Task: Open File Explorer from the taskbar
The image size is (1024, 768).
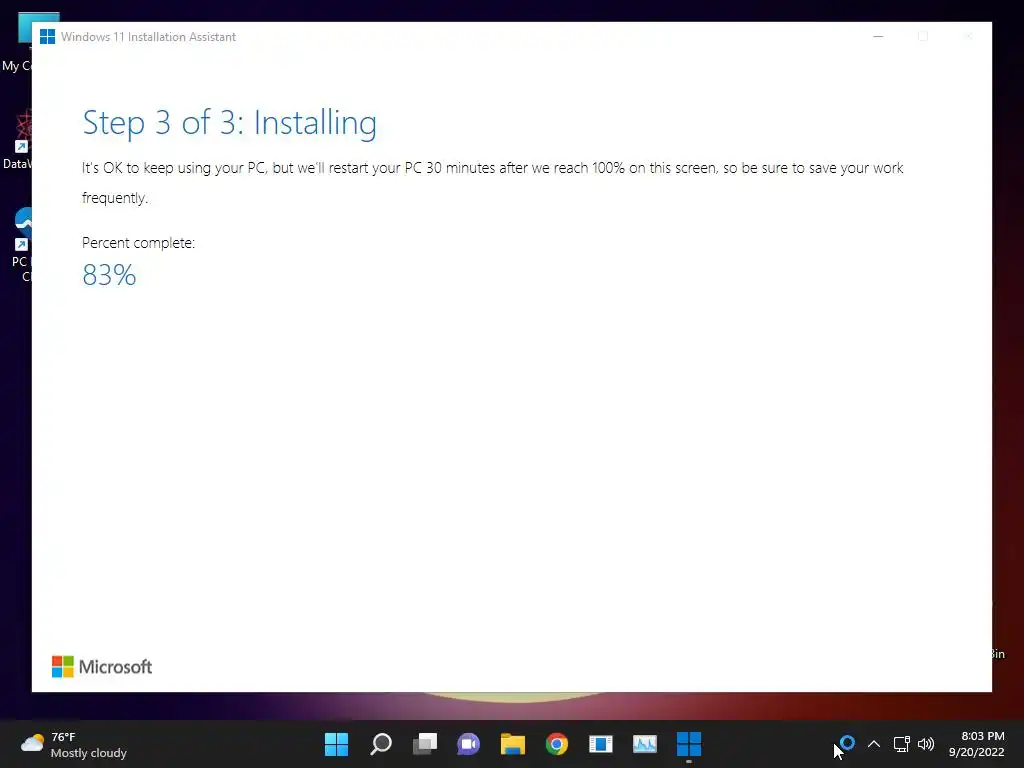Action: [x=513, y=744]
